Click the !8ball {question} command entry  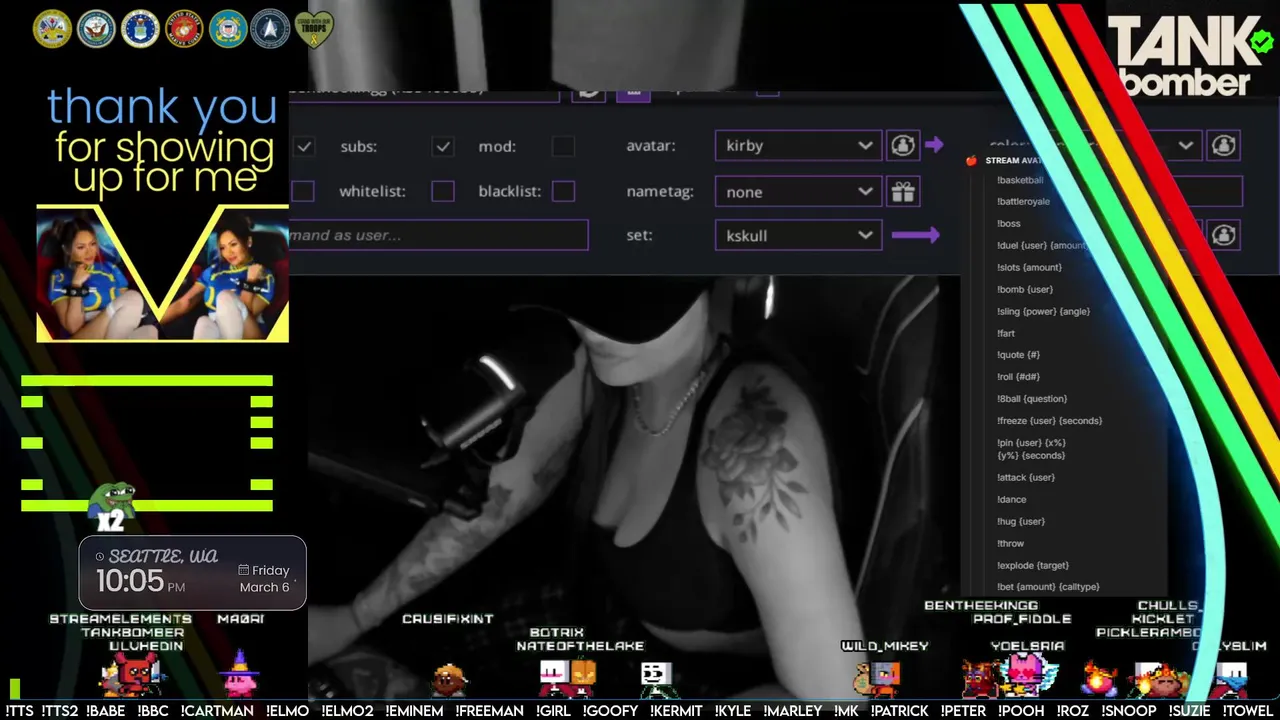1032,399
